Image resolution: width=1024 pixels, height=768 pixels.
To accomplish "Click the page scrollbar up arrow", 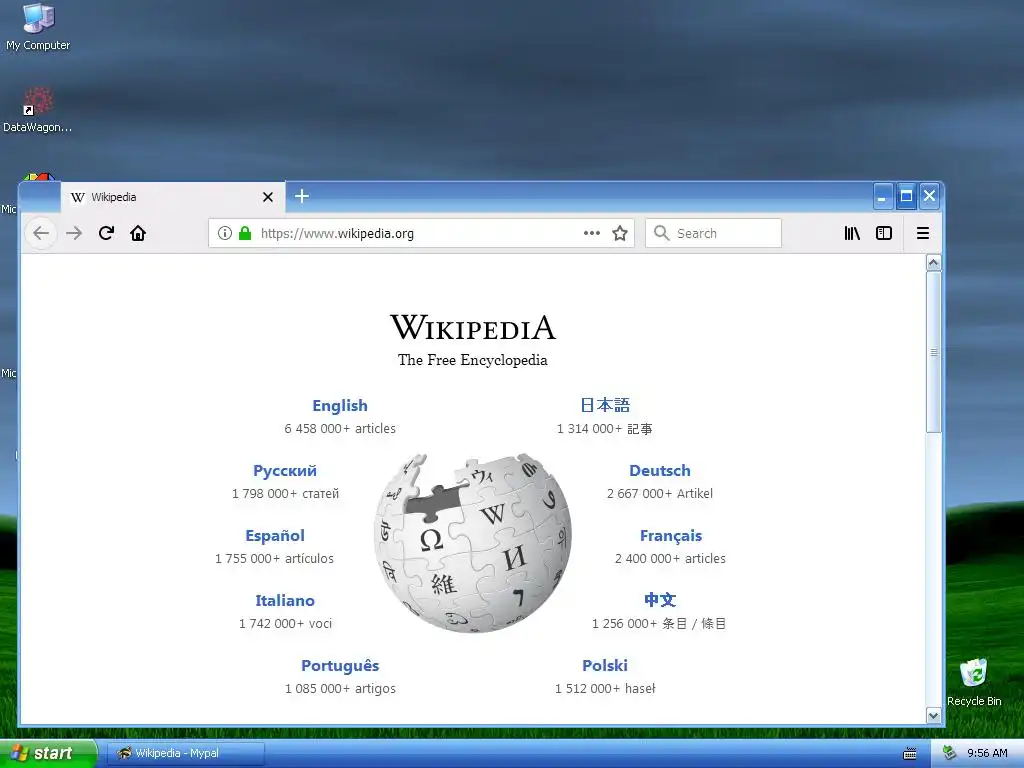I will (x=934, y=263).
